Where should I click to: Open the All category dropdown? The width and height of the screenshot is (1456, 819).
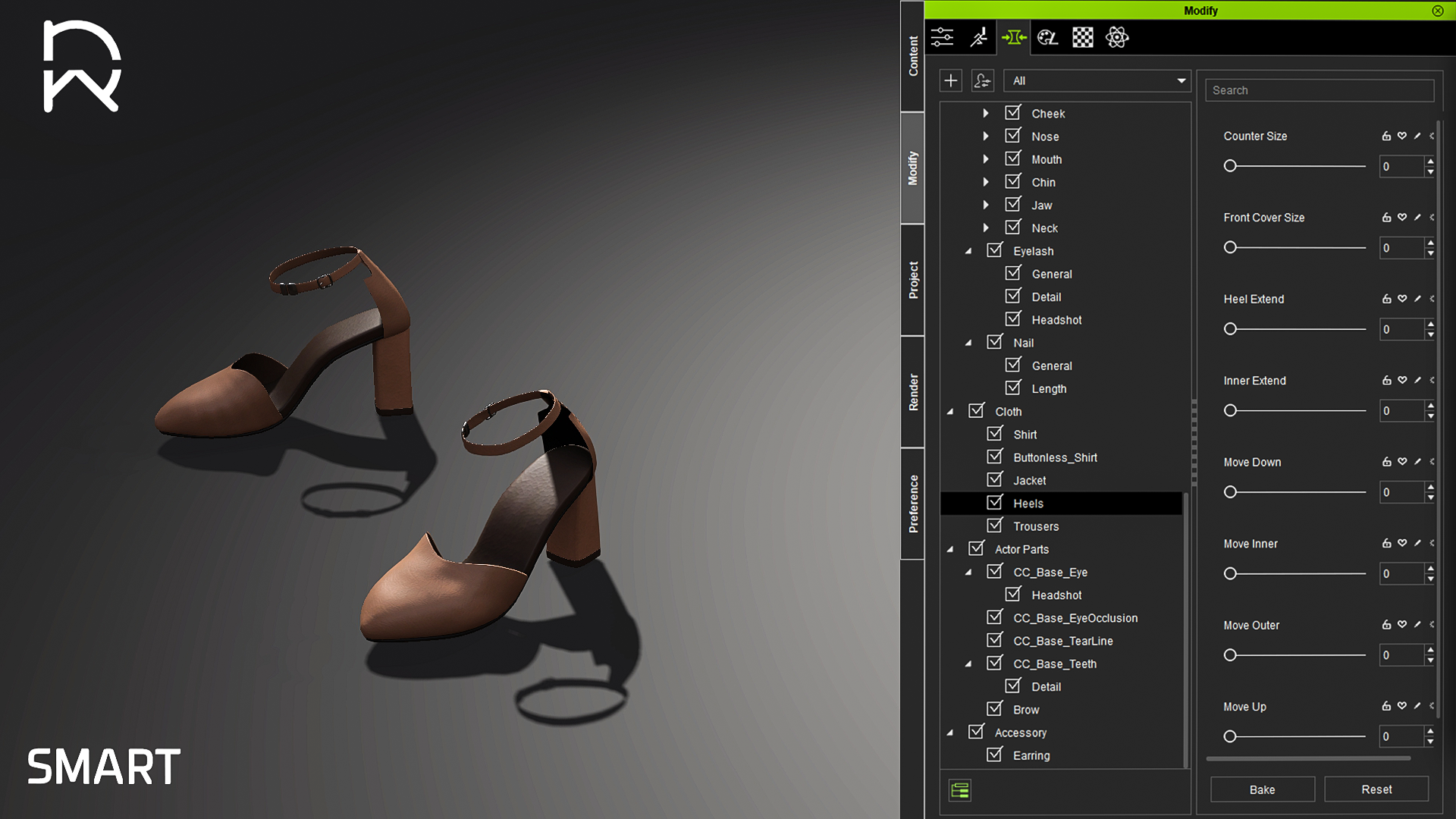pos(1097,80)
